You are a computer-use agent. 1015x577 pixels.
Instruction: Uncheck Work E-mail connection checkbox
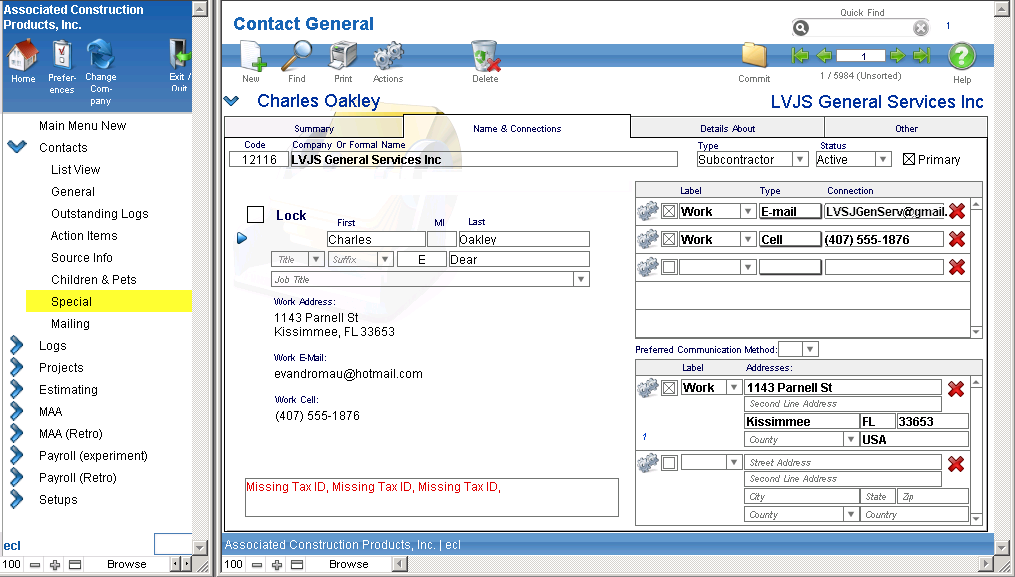669,211
